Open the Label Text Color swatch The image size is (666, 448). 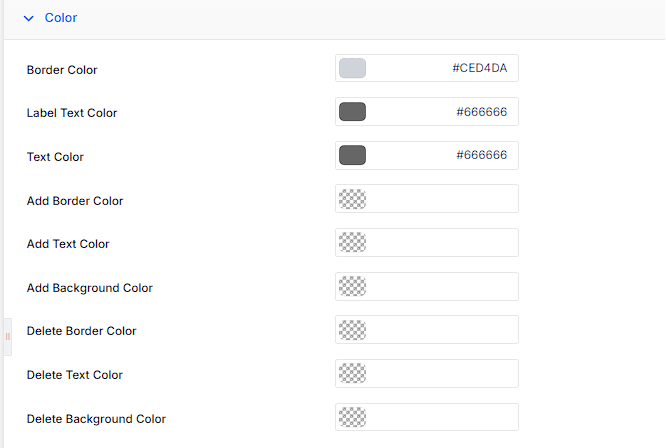coord(352,112)
